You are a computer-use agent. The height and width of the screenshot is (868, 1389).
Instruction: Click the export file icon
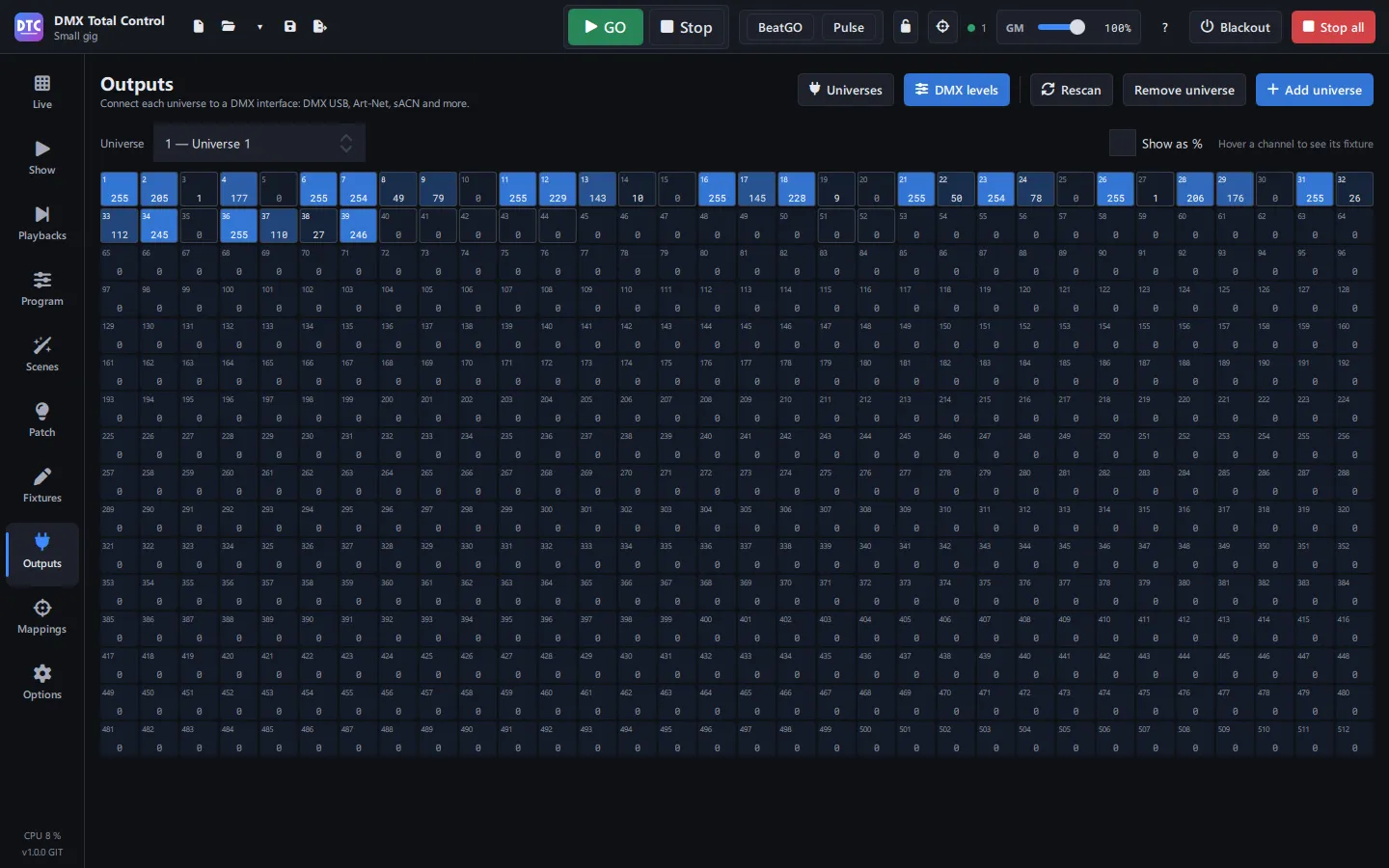coord(320,27)
